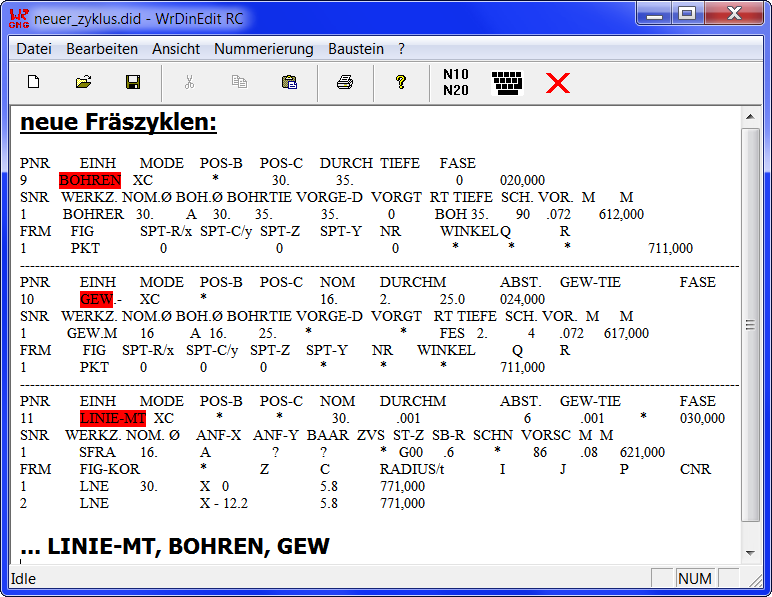Click the red X toolbar icon
The width and height of the screenshot is (772, 597).
click(558, 83)
